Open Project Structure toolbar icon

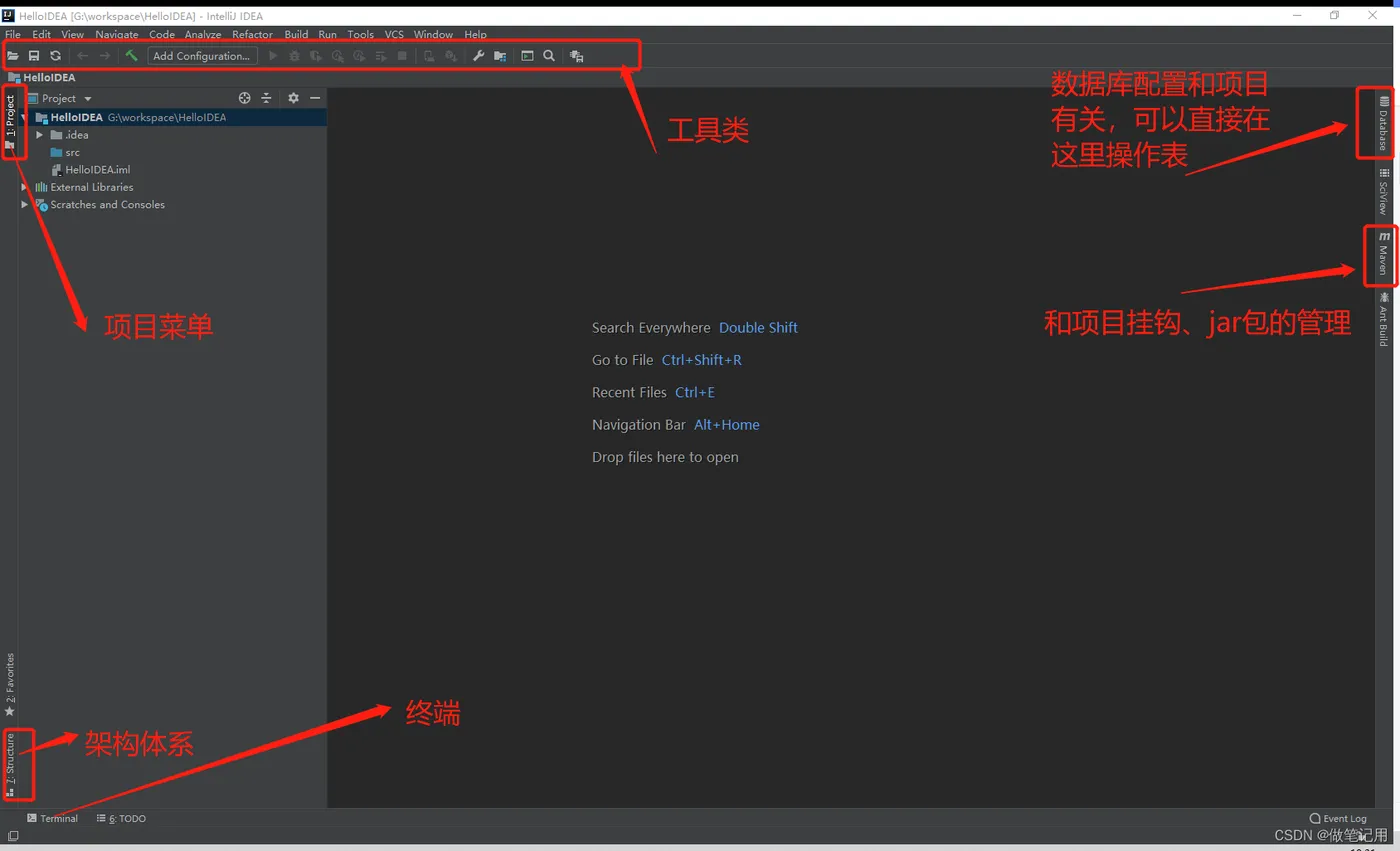500,56
